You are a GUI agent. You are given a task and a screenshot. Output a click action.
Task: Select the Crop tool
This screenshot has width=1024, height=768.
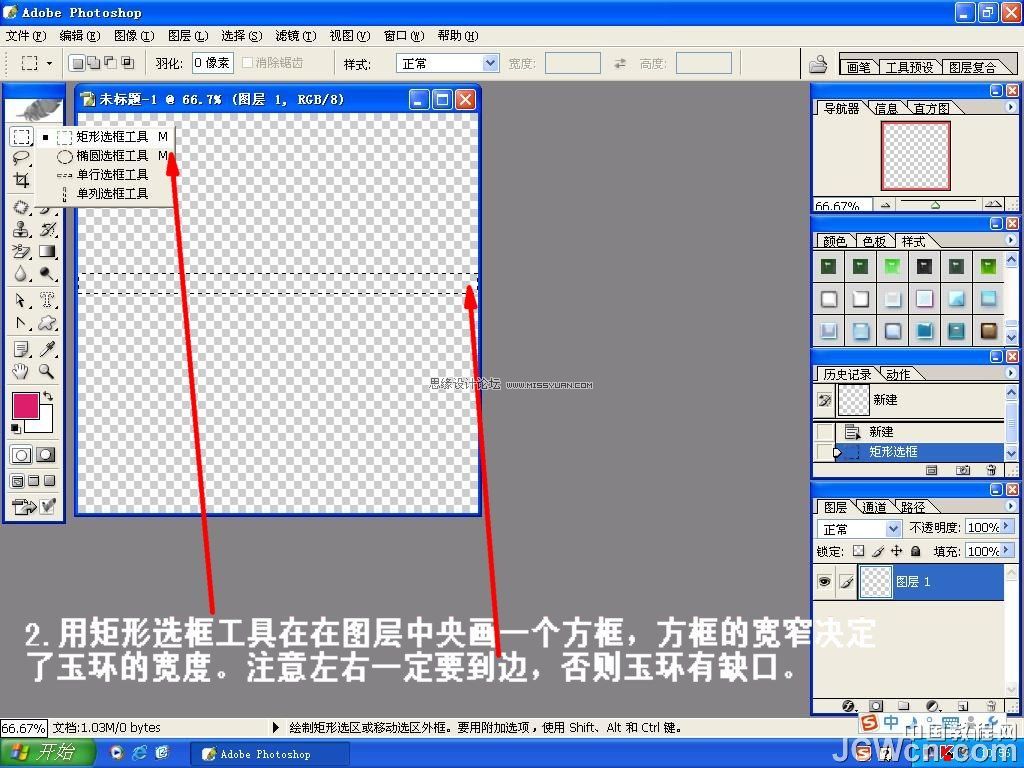click(22, 180)
